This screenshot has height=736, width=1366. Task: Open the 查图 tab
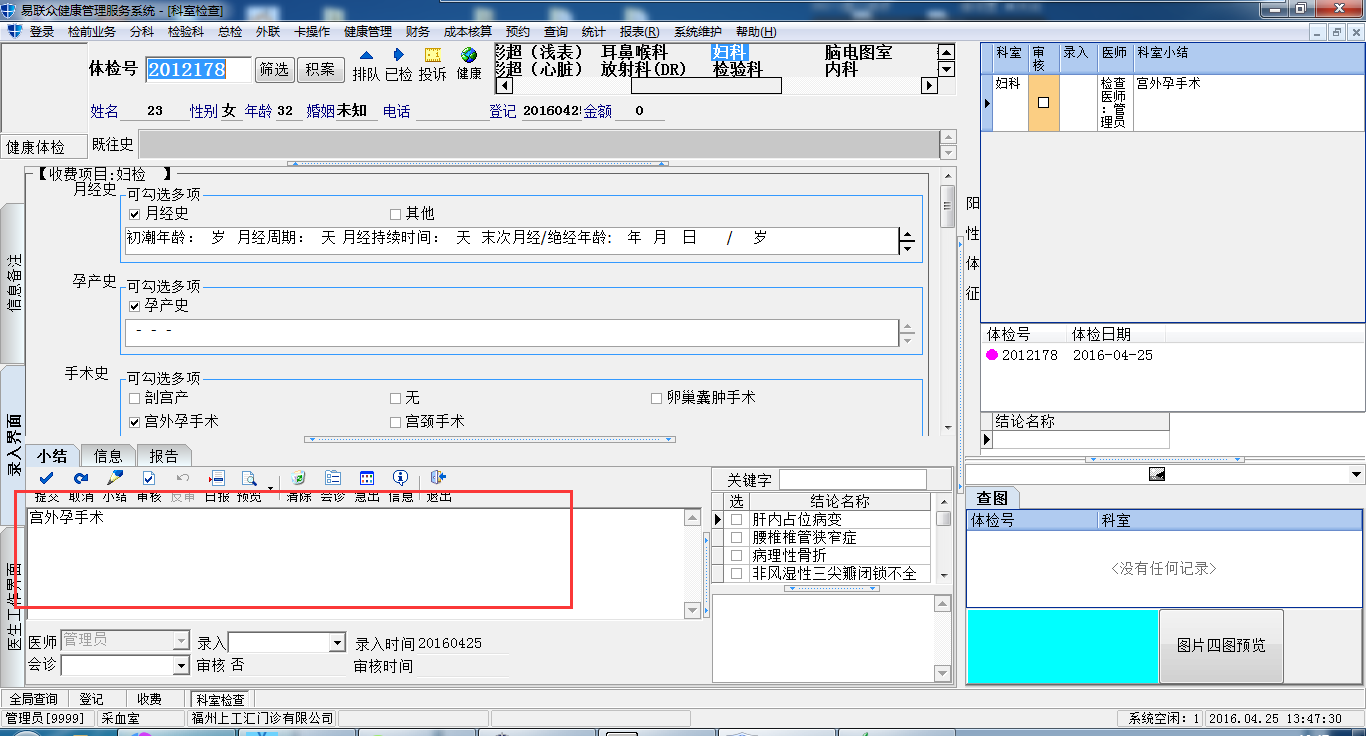(992, 498)
